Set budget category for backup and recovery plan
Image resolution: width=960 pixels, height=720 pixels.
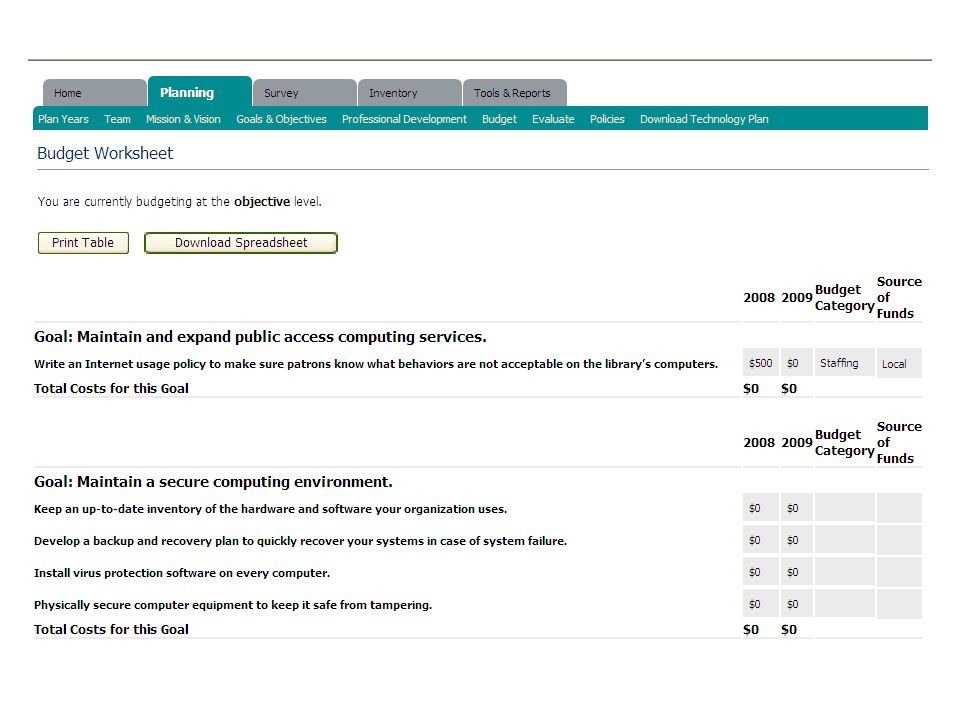click(x=844, y=540)
